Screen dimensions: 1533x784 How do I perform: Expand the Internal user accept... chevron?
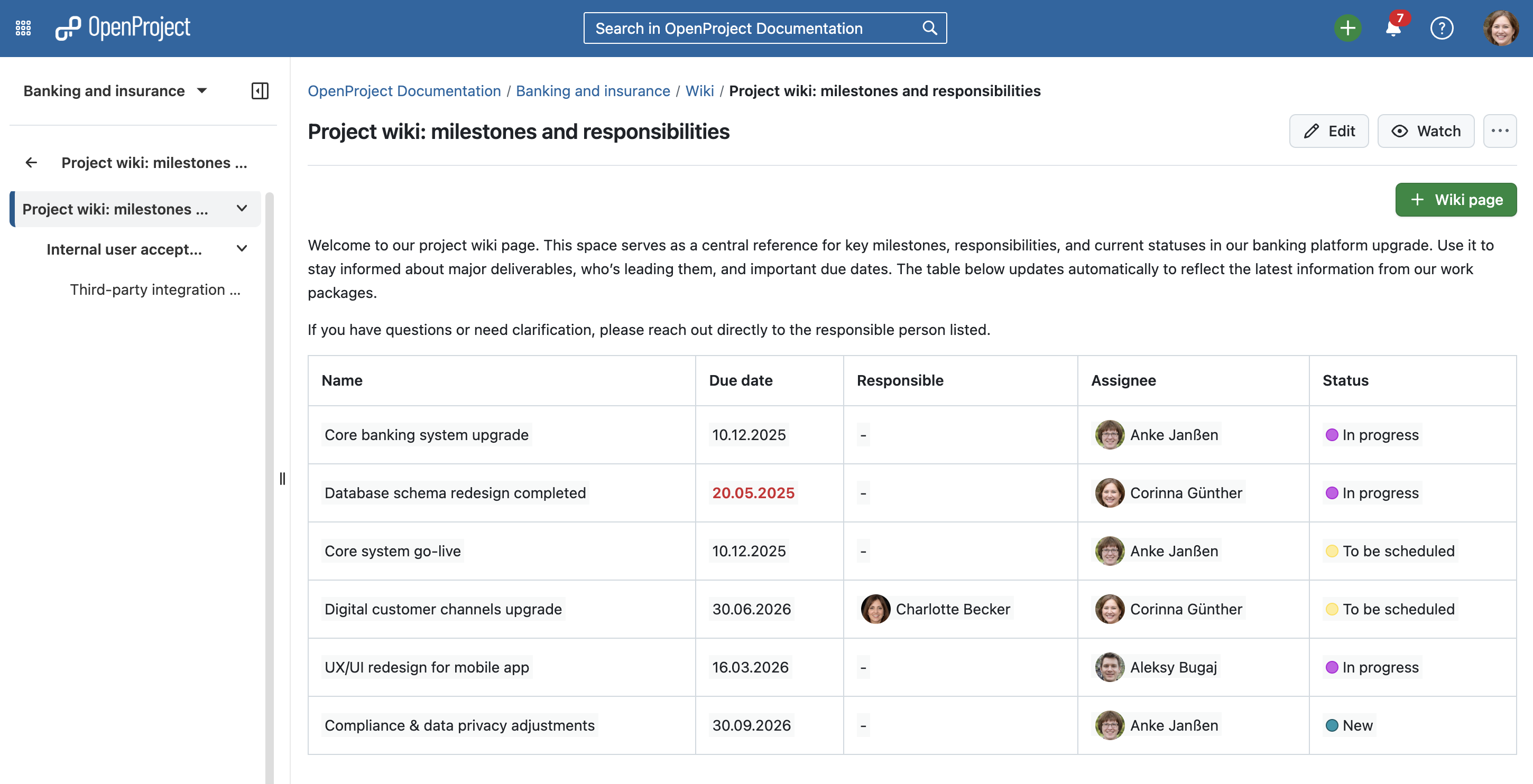242,249
